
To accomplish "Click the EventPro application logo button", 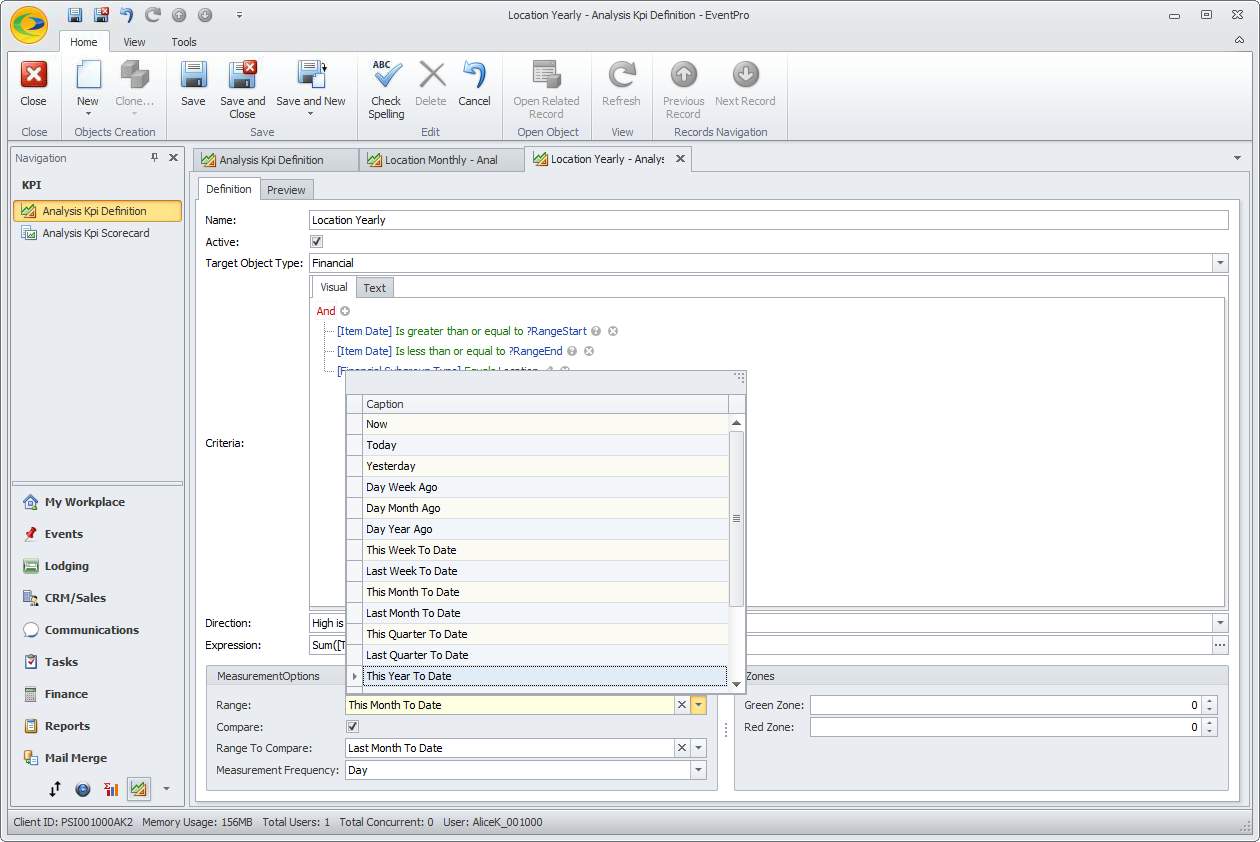I will pyautogui.click(x=29, y=25).
